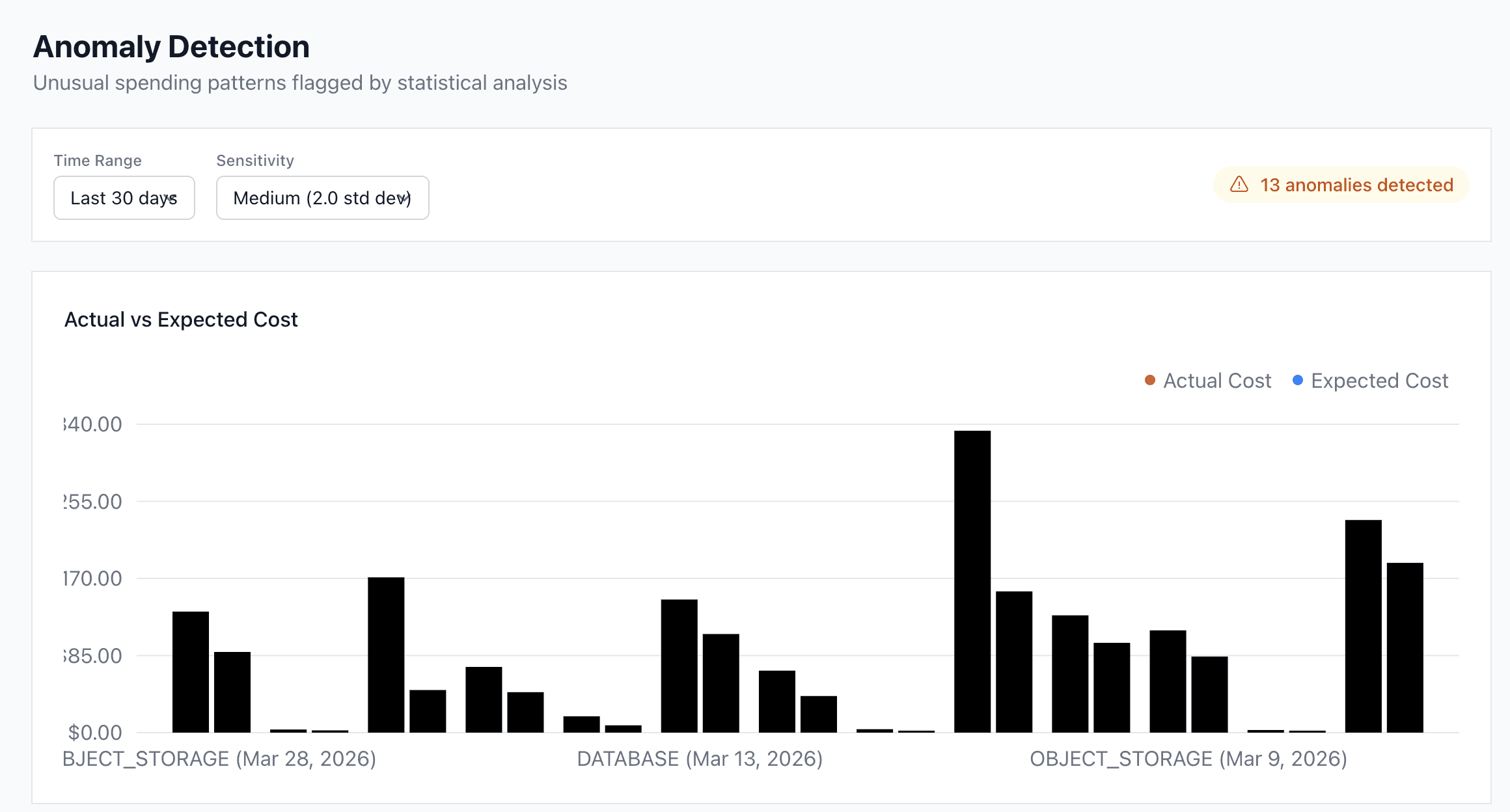
Task: Open the Last 30 days Time Range dropdown
Action: click(124, 198)
